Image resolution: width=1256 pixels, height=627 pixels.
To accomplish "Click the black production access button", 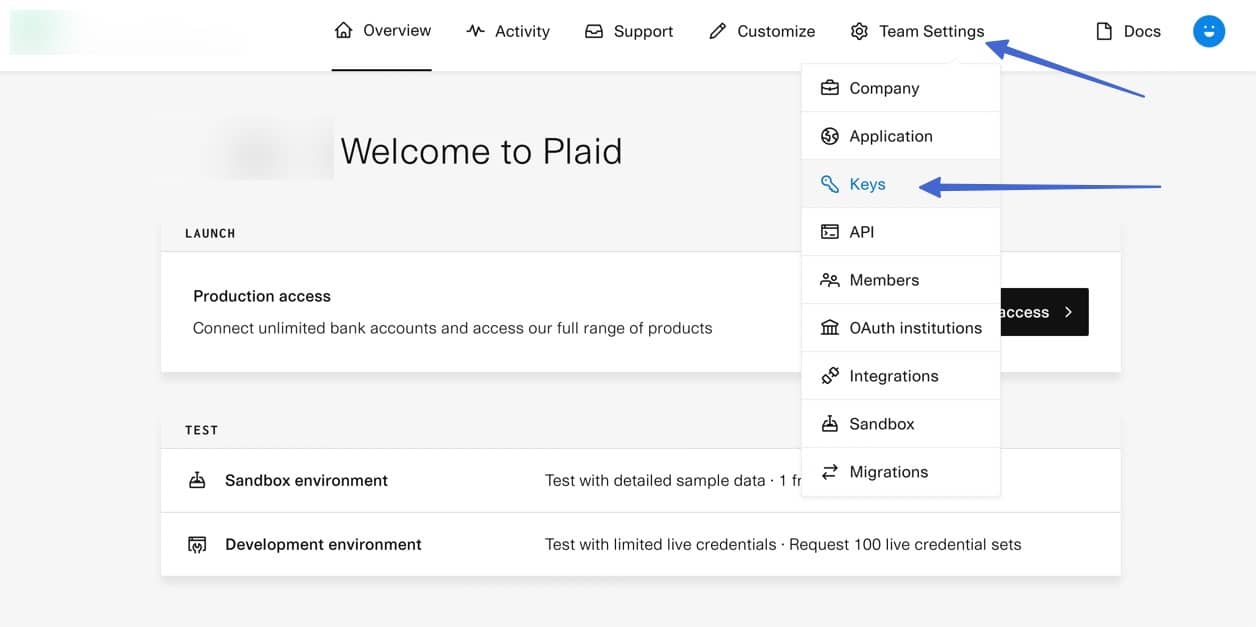I will pos(1044,312).
